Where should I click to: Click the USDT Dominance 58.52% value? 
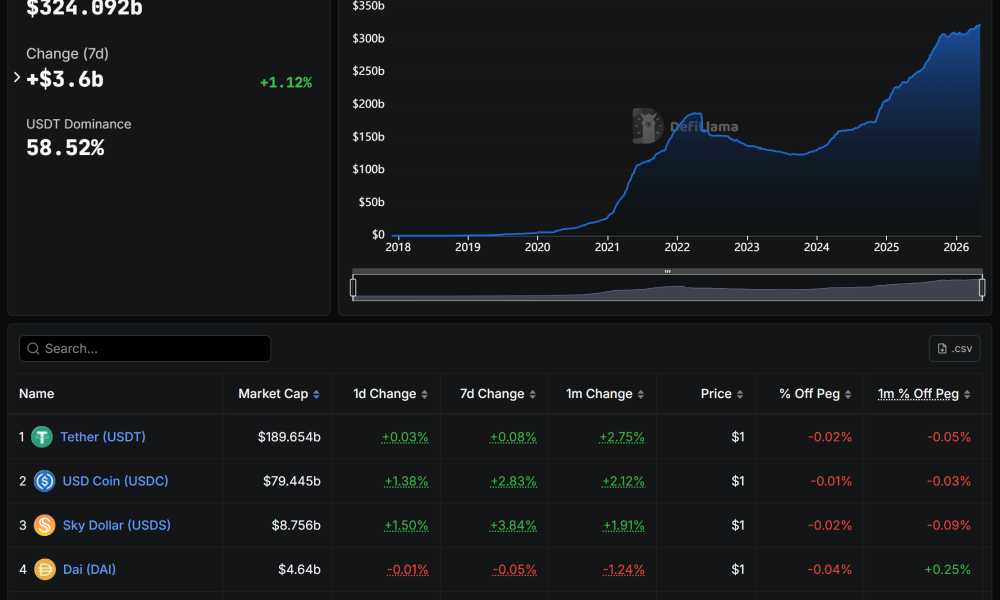point(65,148)
